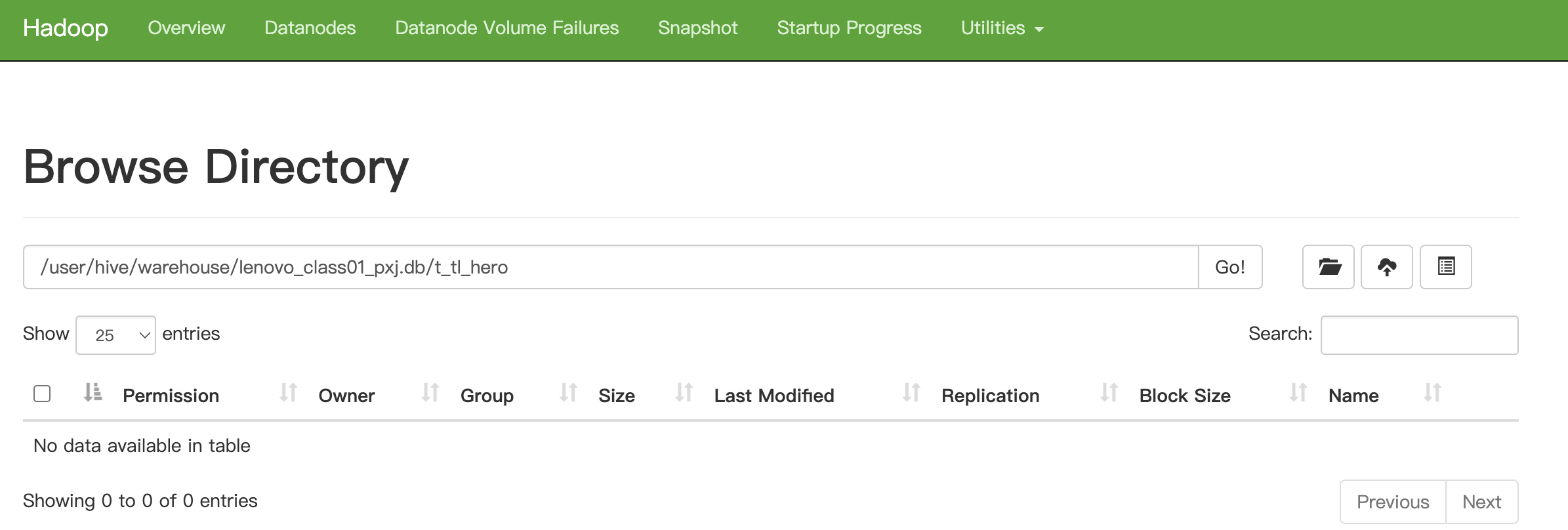Expand the Utilities dropdown menu
This screenshot has width=1568, height=530.
pyautogui.click(x=1002, y=28)
